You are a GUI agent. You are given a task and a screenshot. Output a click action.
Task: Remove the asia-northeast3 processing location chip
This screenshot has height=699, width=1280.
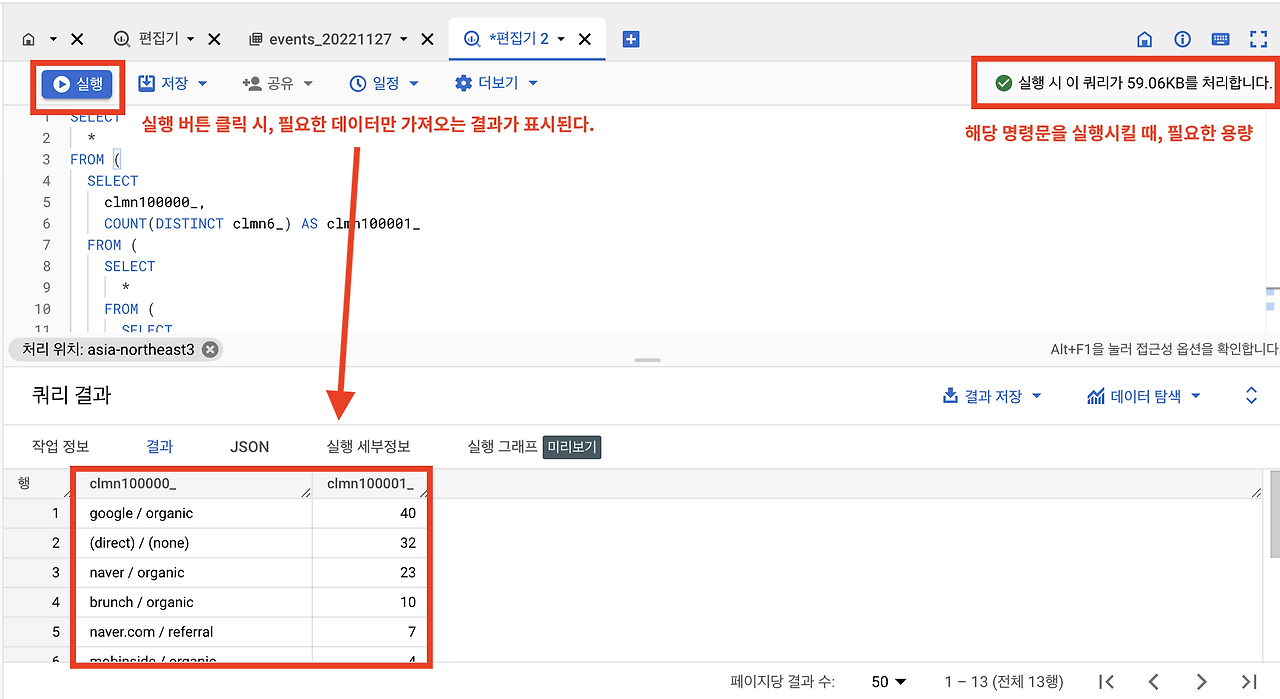[209, 349]
